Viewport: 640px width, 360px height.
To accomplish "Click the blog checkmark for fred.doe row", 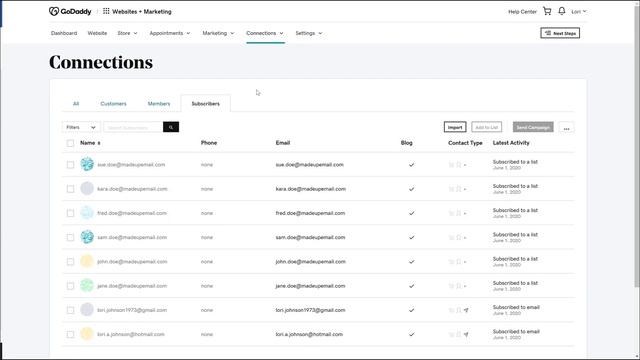I will (x=411, y=213).
